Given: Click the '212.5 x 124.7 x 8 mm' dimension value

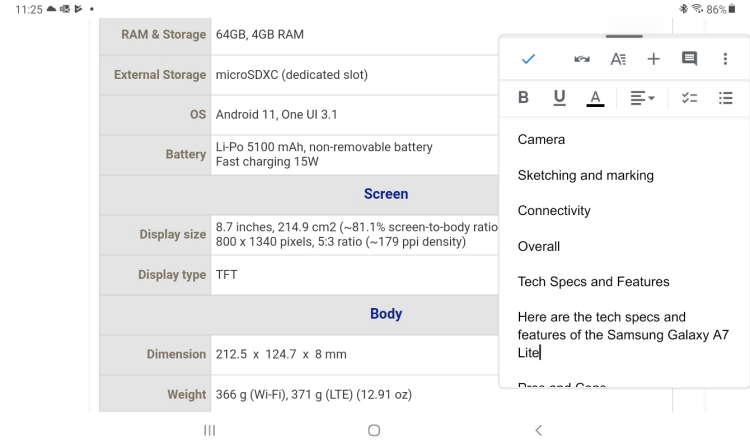Looking at the screenshot, I should [x=281, y=355].
